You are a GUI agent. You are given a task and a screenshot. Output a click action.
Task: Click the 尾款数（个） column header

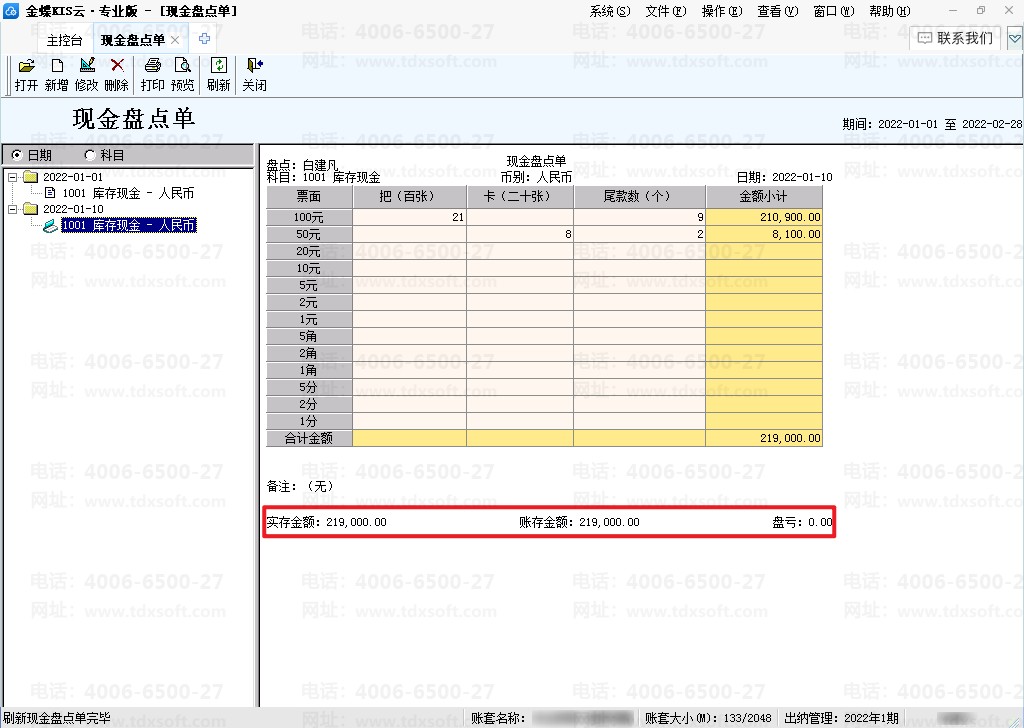point(639,197)
